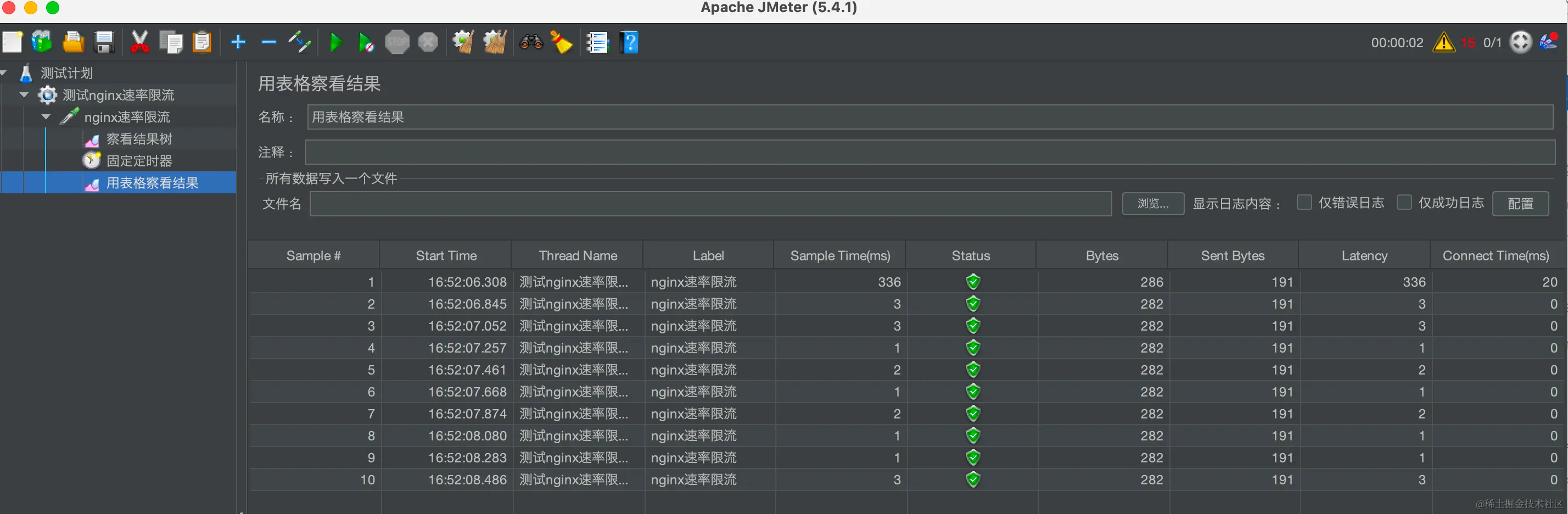Click the Clear All broom icon
This screenshot has height=514, width=1568.
click(x=495, y=43)
